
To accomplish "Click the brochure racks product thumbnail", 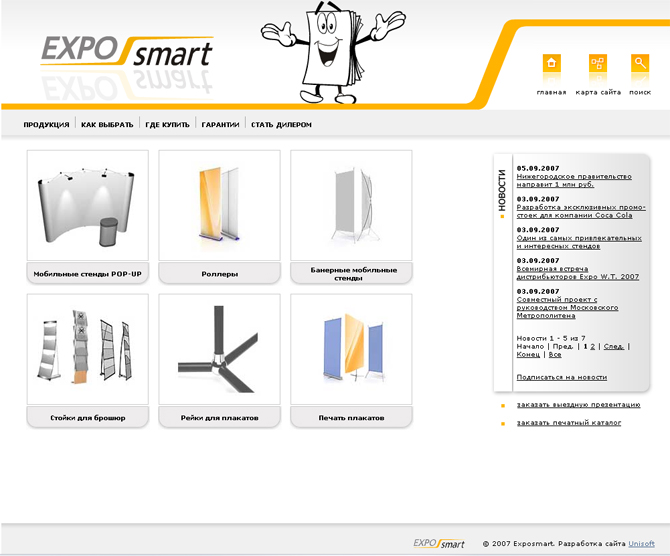I will pyautogui.click(x=88, y=349).
